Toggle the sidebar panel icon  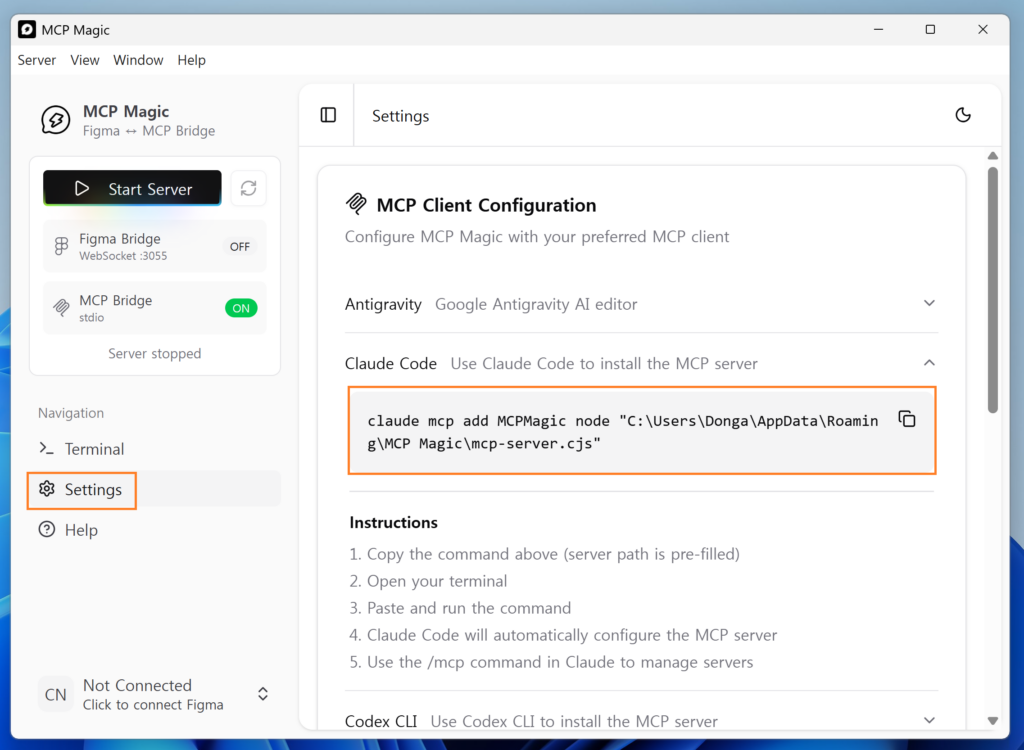coord(328,116)
